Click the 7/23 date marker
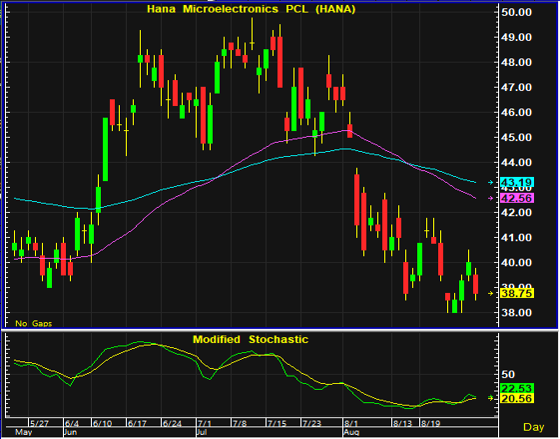Screen dimensions: 560x439 [312, 424]
